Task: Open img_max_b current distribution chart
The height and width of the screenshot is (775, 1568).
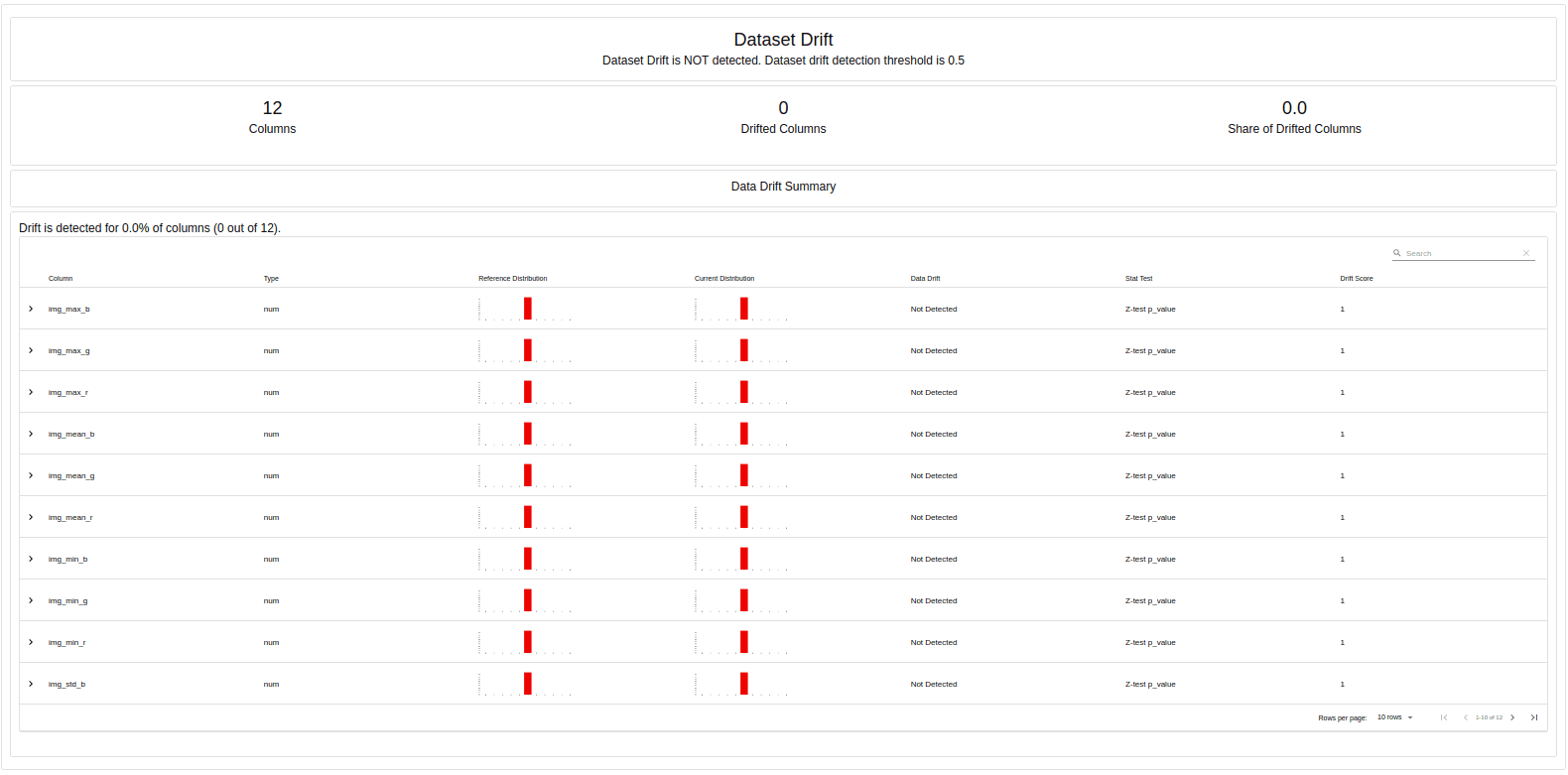Action: pos(741,309)
